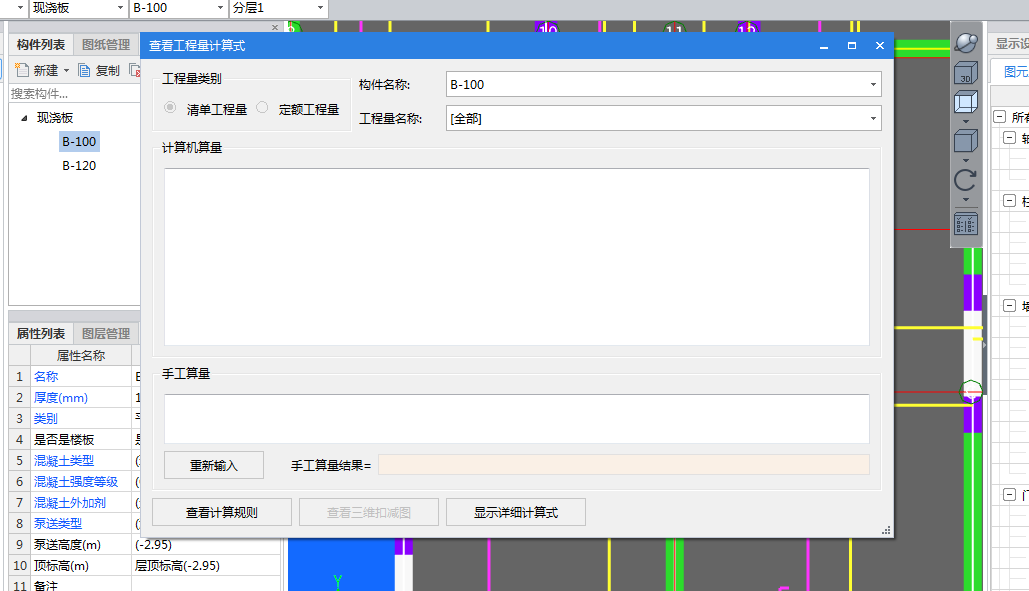Click the delete component icon beside 复制

(x=135, y=70)
